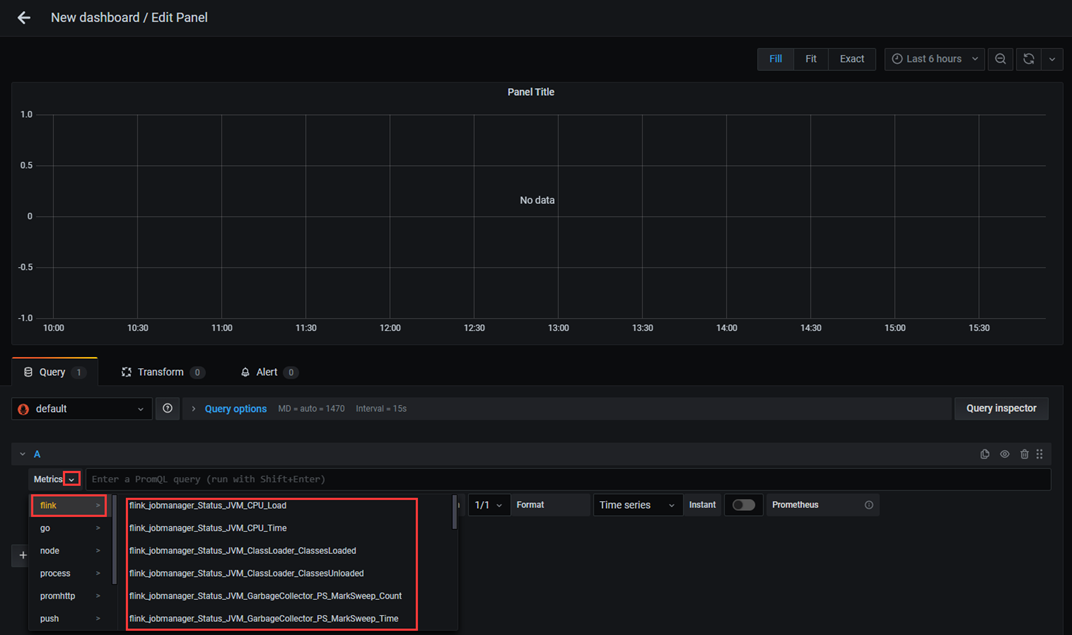Click the drag handle icon of query A
The image size is (1072, 635).
1039,454
